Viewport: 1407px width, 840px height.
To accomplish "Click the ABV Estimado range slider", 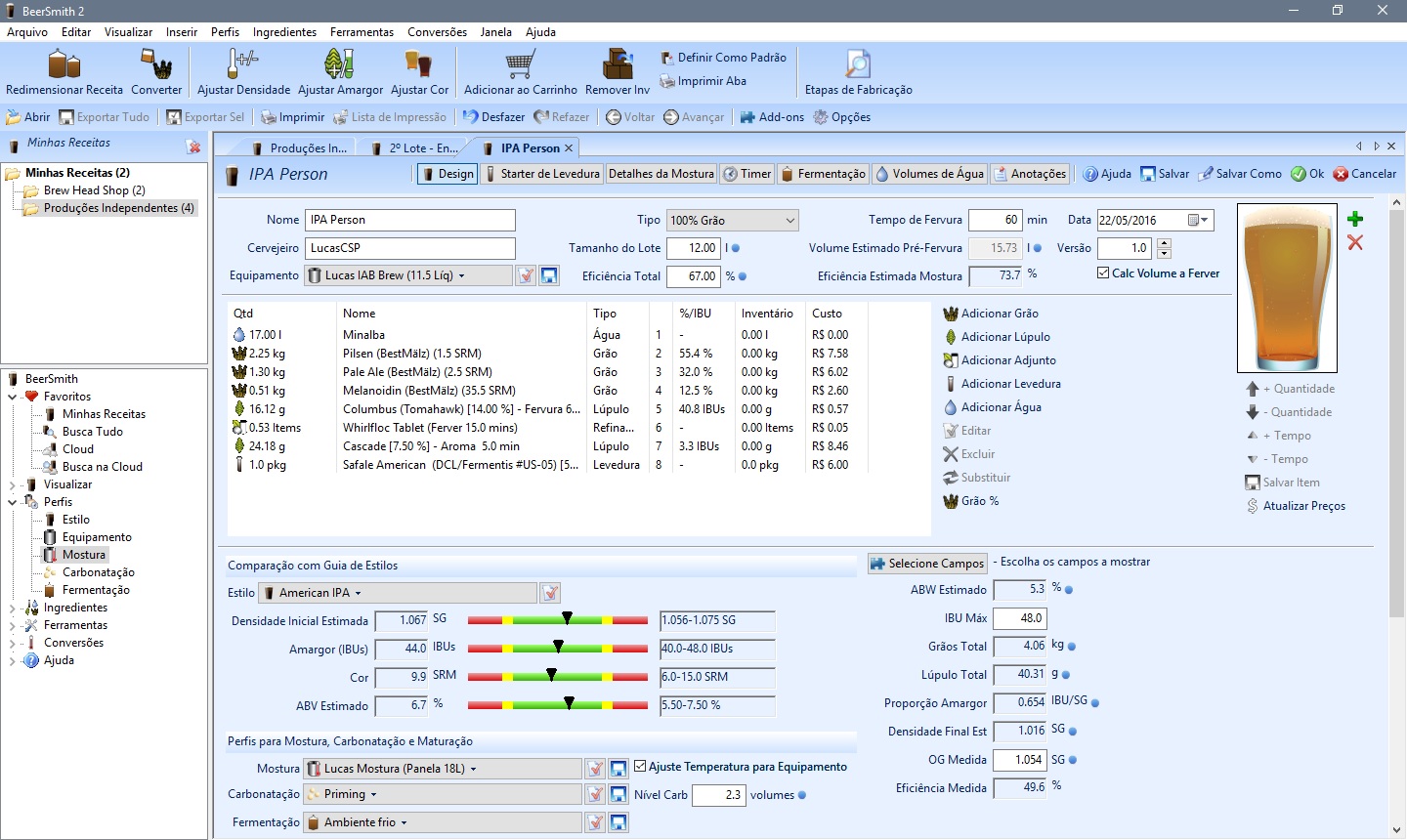I will tap(558, 704).
